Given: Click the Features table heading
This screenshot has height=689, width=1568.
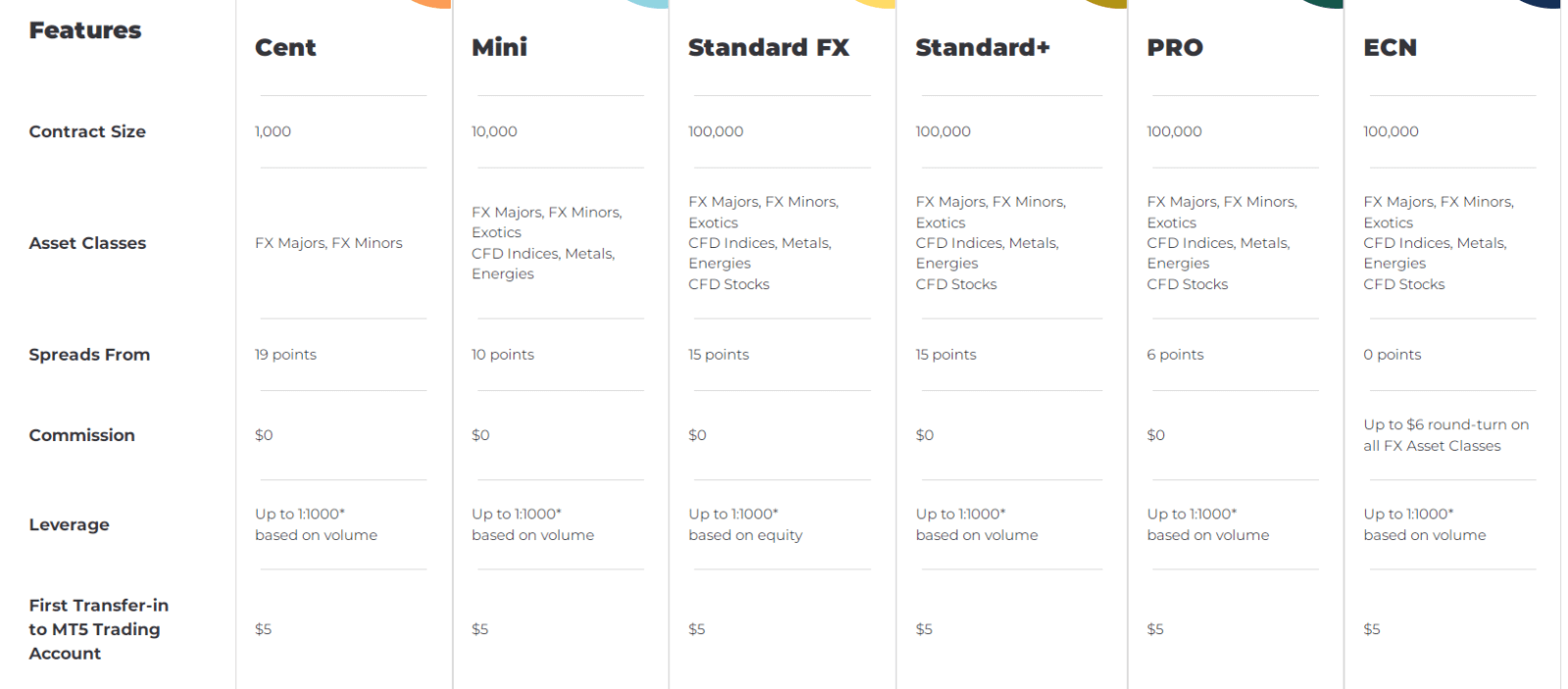Looking at the screenshot, I should [x=85, y=30].
